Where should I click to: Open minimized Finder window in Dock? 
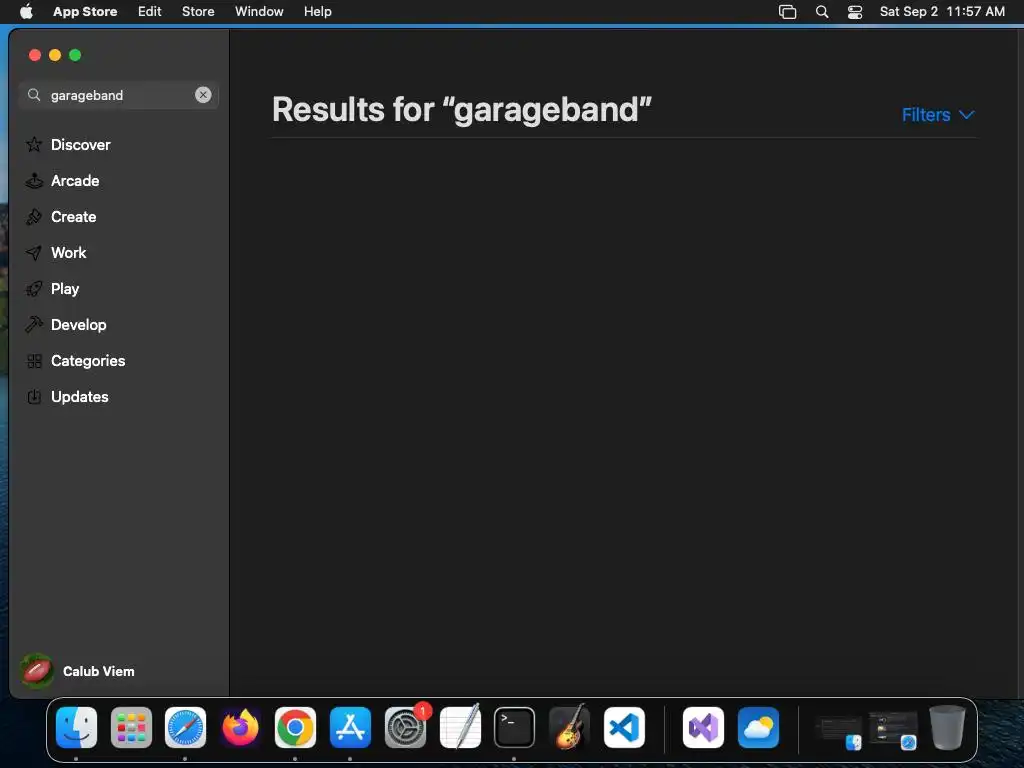click(839, 730)
